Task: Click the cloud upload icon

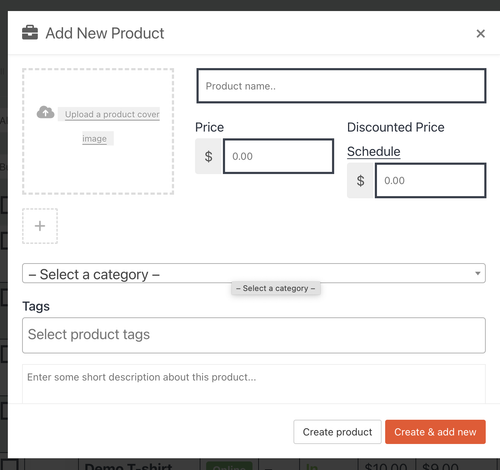Action: tap(45, 113)
